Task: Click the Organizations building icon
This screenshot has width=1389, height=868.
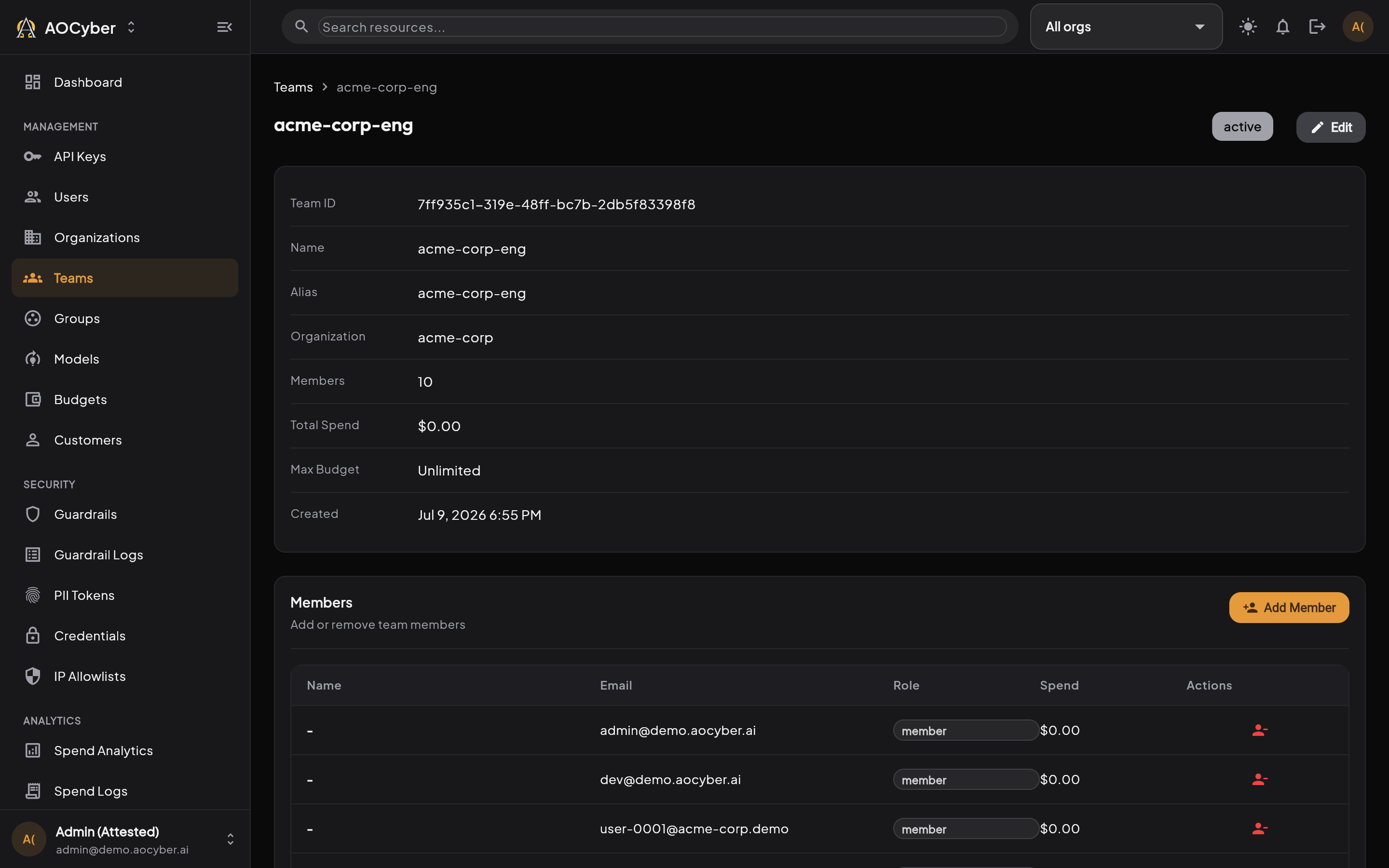Action: [x=33, y=237]
